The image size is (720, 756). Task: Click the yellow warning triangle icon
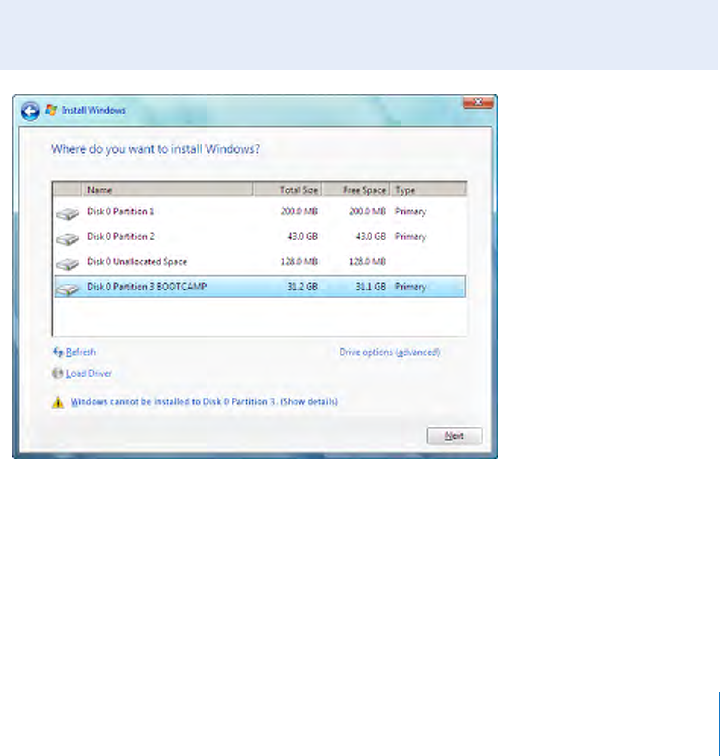point(58,402)
